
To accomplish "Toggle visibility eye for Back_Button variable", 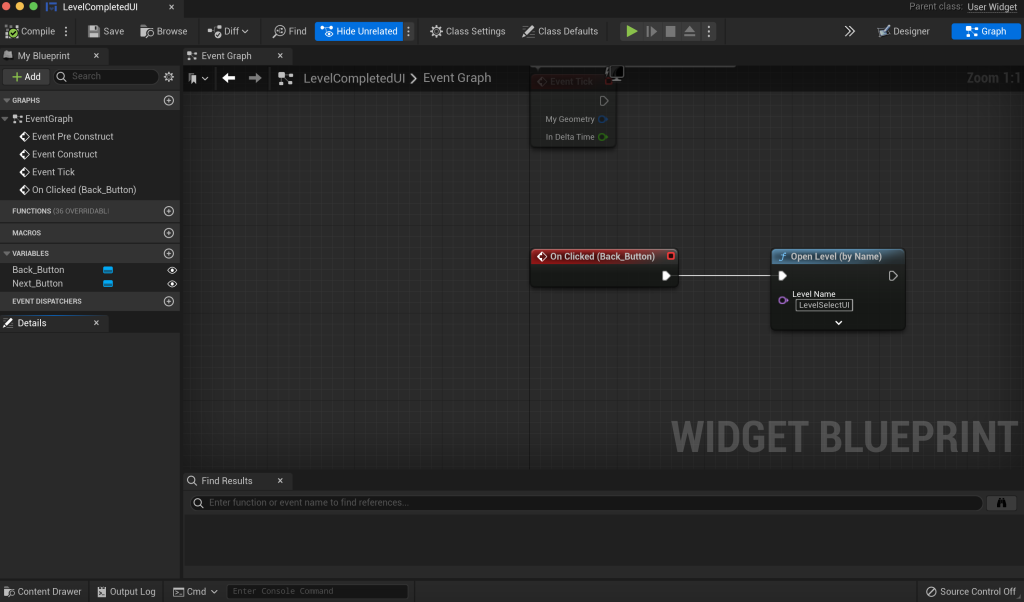I will tap(172, 270).
